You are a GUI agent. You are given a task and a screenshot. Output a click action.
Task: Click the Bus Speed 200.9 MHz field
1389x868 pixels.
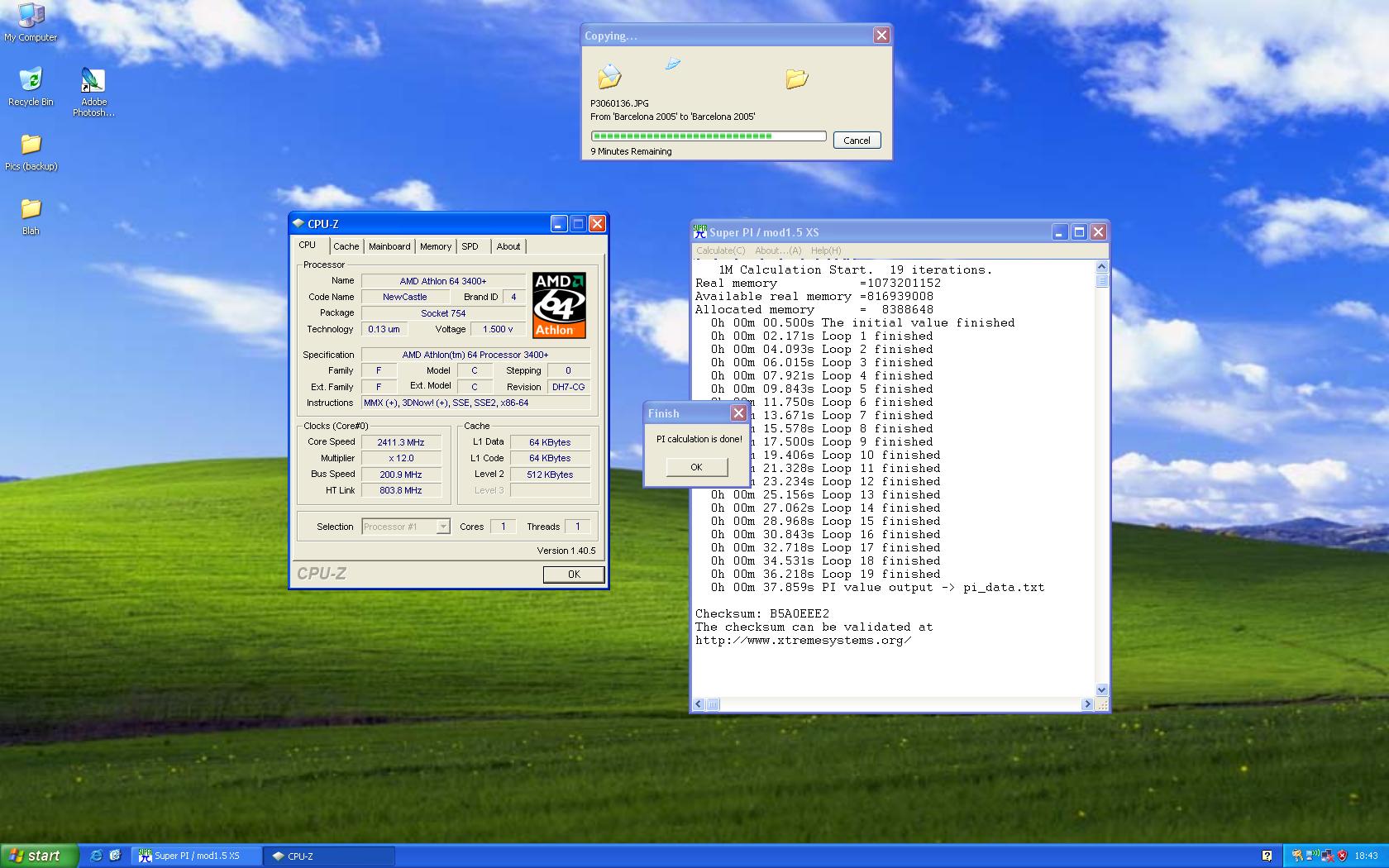401,475
